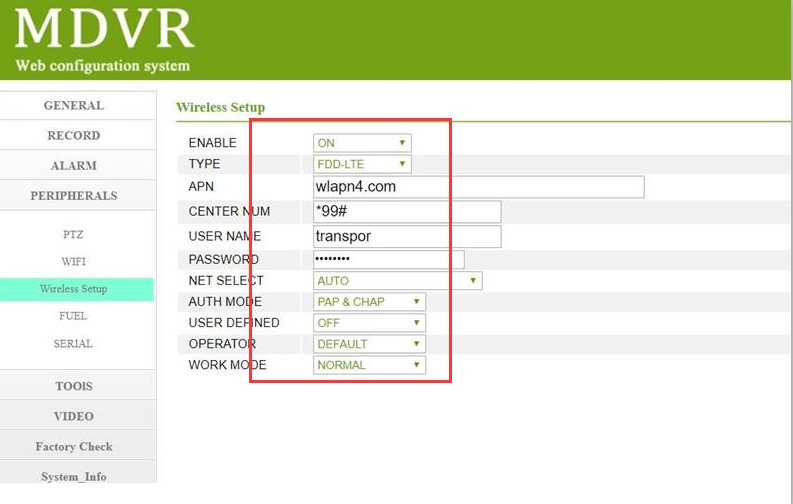Go to the SERIAL submenu item
The height and width of the screenshot is (504, 793).
(73, 344)
